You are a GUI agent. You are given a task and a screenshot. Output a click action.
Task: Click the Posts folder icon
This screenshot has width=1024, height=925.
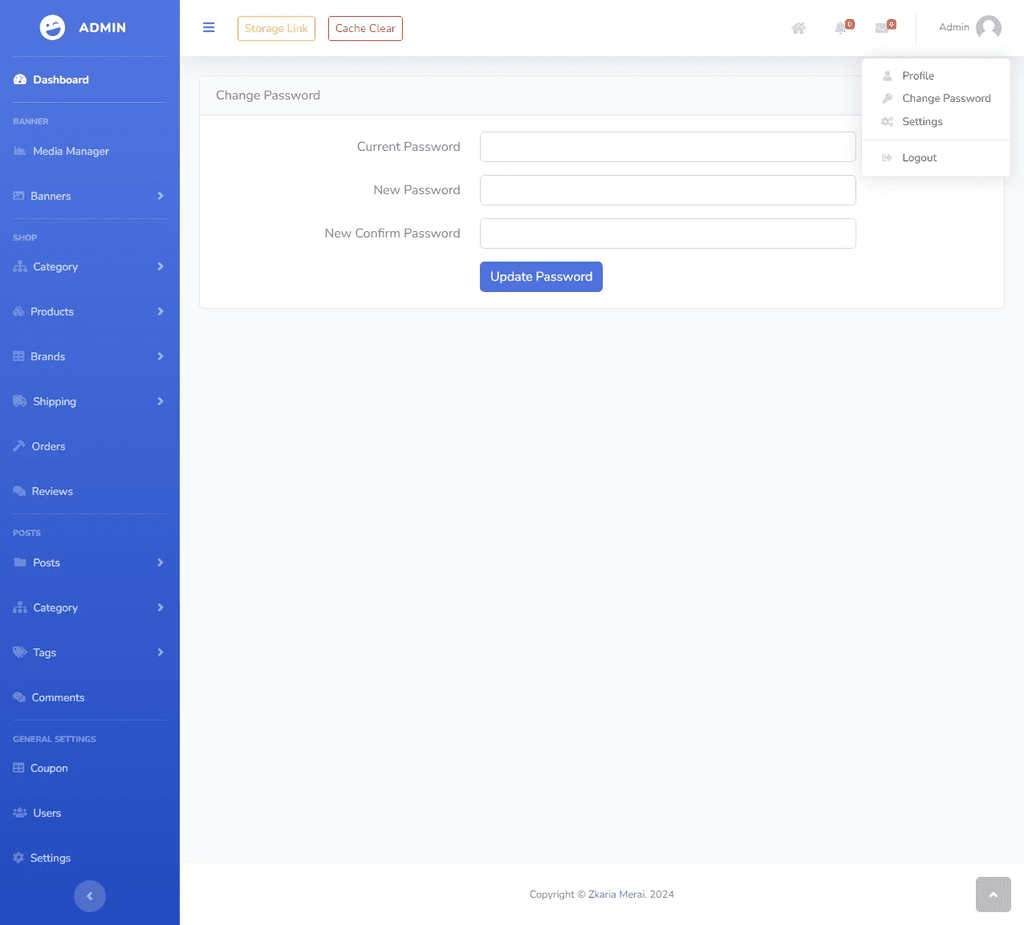click(20, 562)
